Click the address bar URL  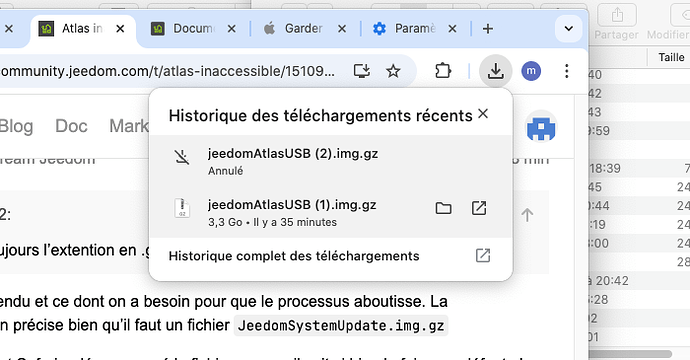168,71
